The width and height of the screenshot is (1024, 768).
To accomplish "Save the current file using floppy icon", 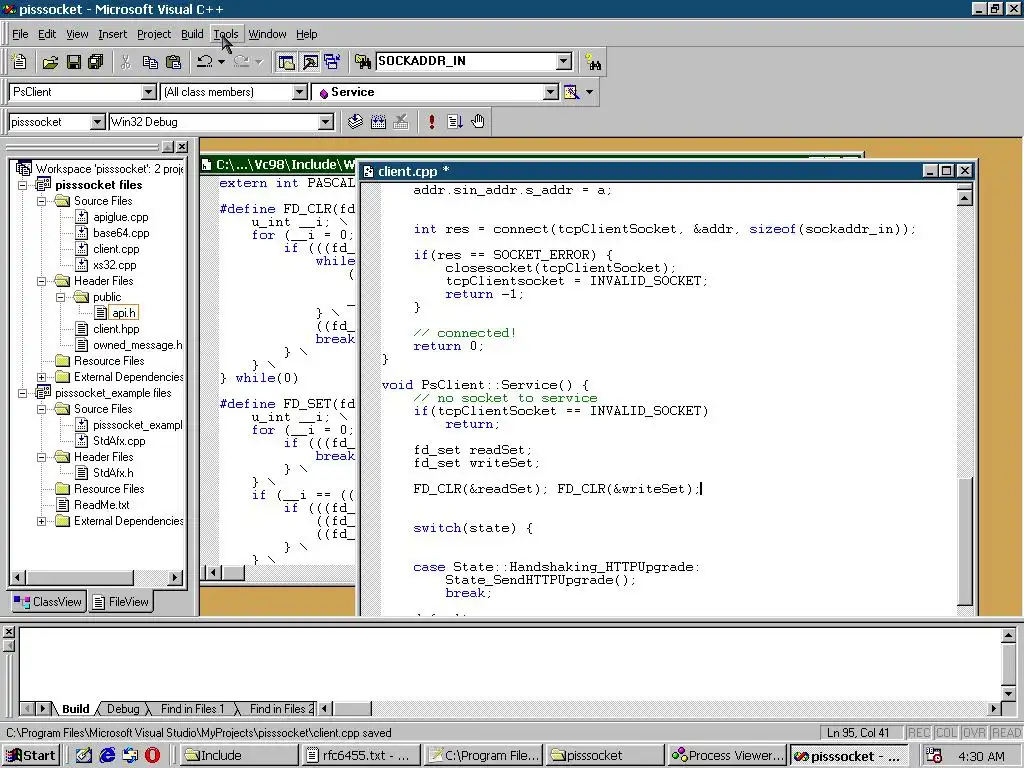I will click(74, 61).
